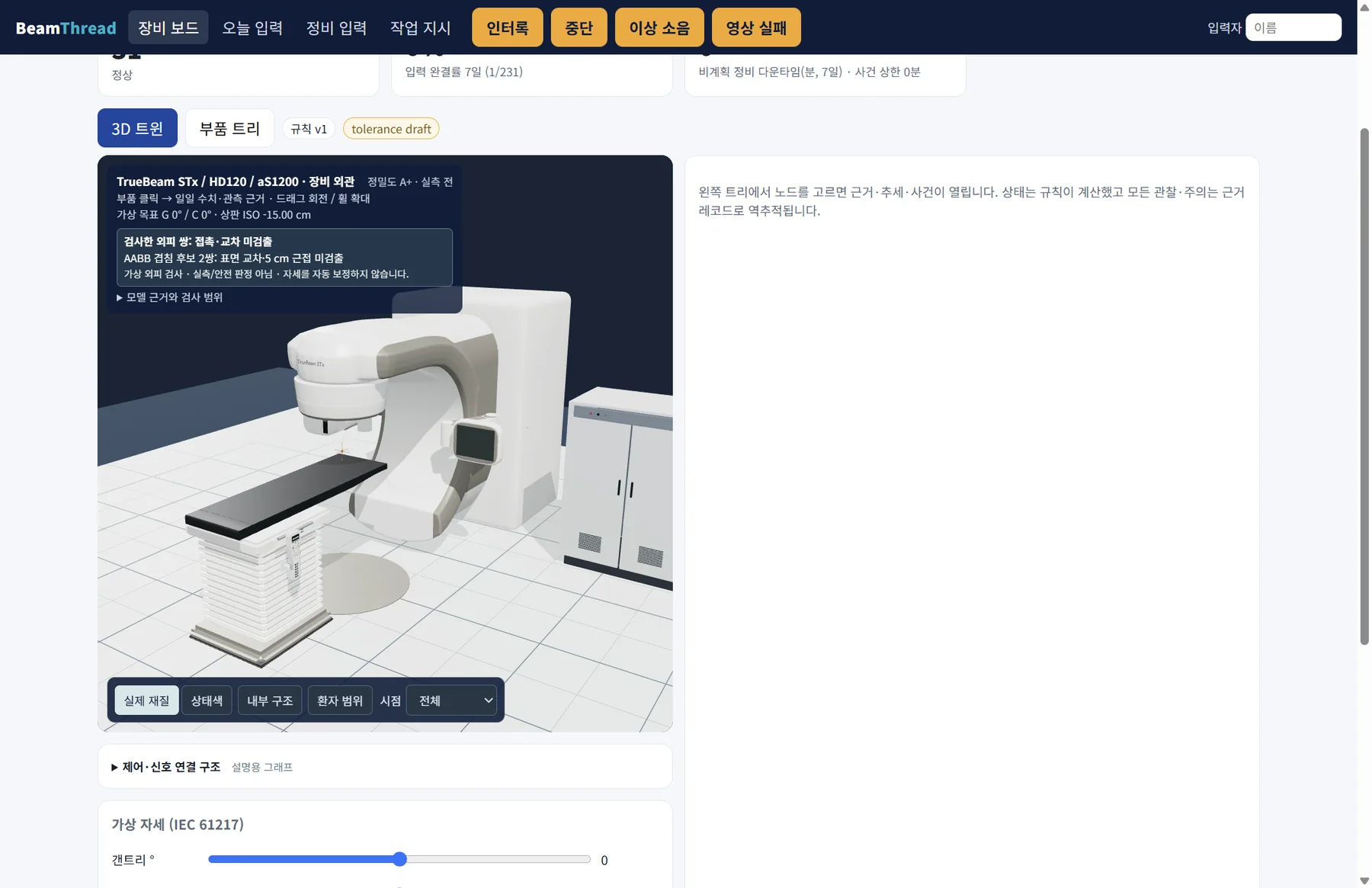
Task: Click the 가상 자세 (IEC 61217) heading
Action: [x=178, y=824]
